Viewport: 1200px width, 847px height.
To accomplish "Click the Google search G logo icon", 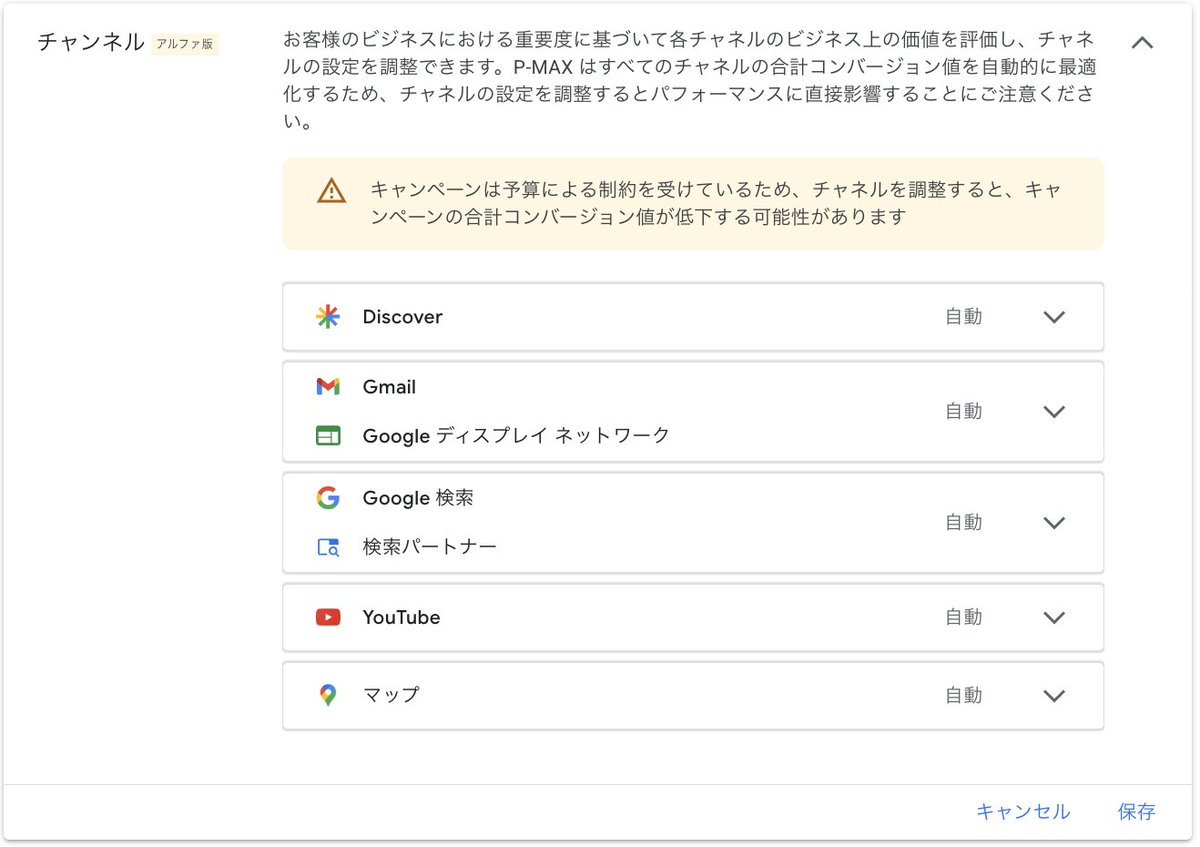I will click(327, 498).
